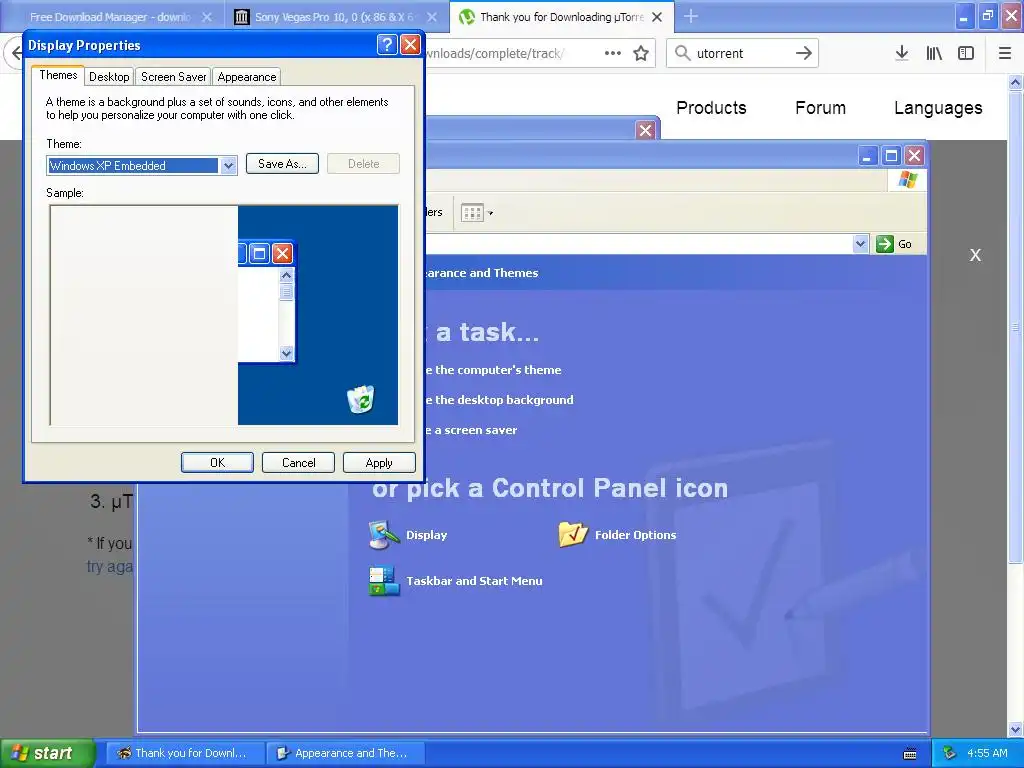The image size is (1024, 768).
Task: Click the search arrow to submit utorrent search
Action: click(x=804, y=53)
